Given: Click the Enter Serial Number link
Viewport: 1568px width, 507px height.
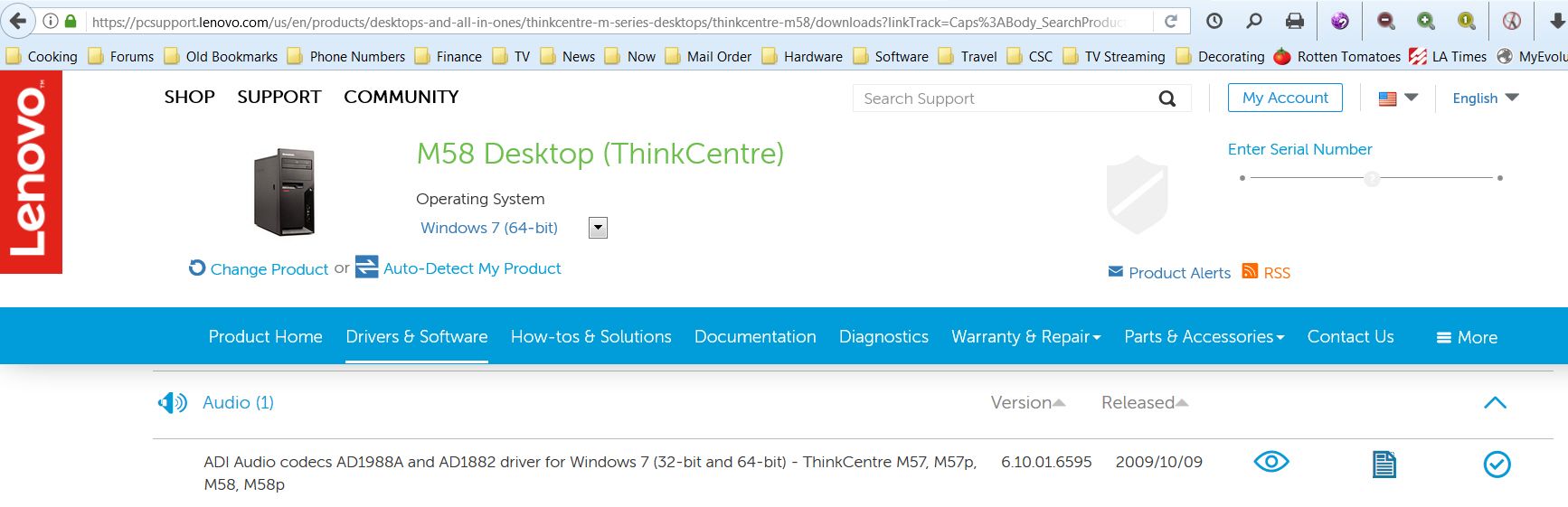Looking at the screenshot, I should pyautogui.click(x=1299, y=149).
